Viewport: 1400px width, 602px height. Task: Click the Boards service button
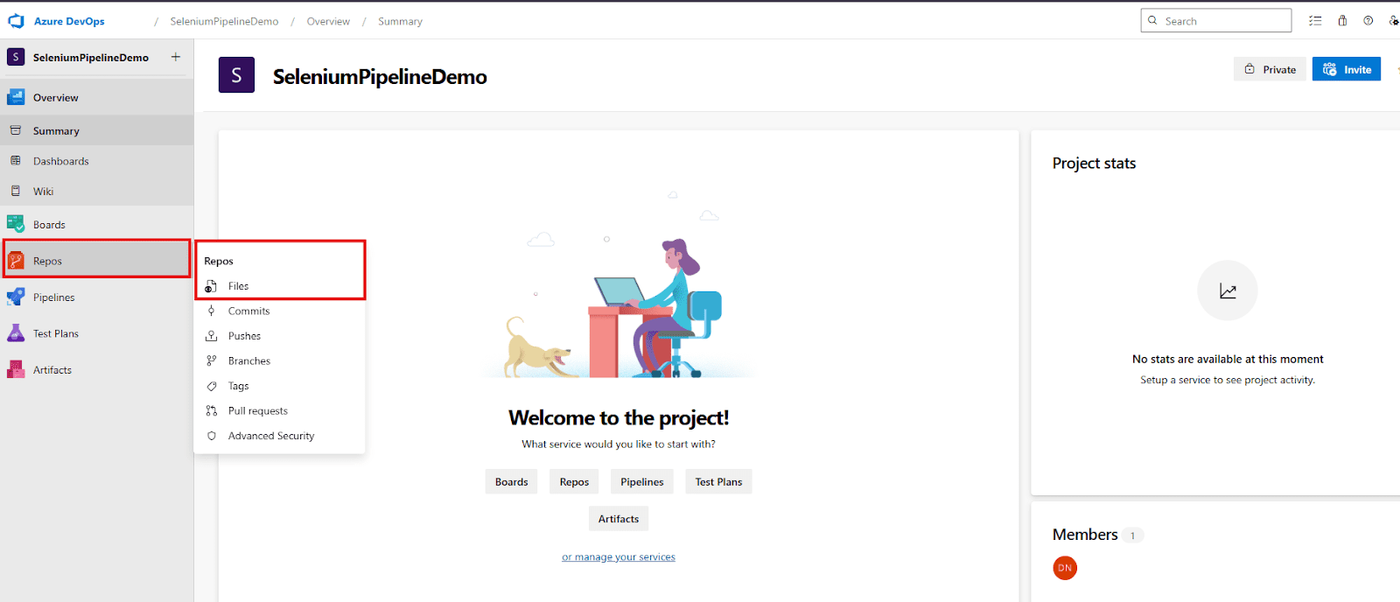tap(511, 482)
